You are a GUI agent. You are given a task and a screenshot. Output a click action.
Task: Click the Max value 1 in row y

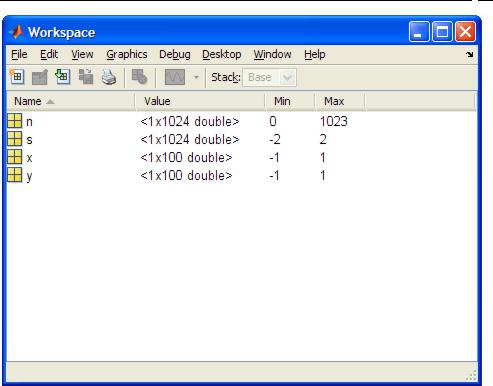point(323,176)
